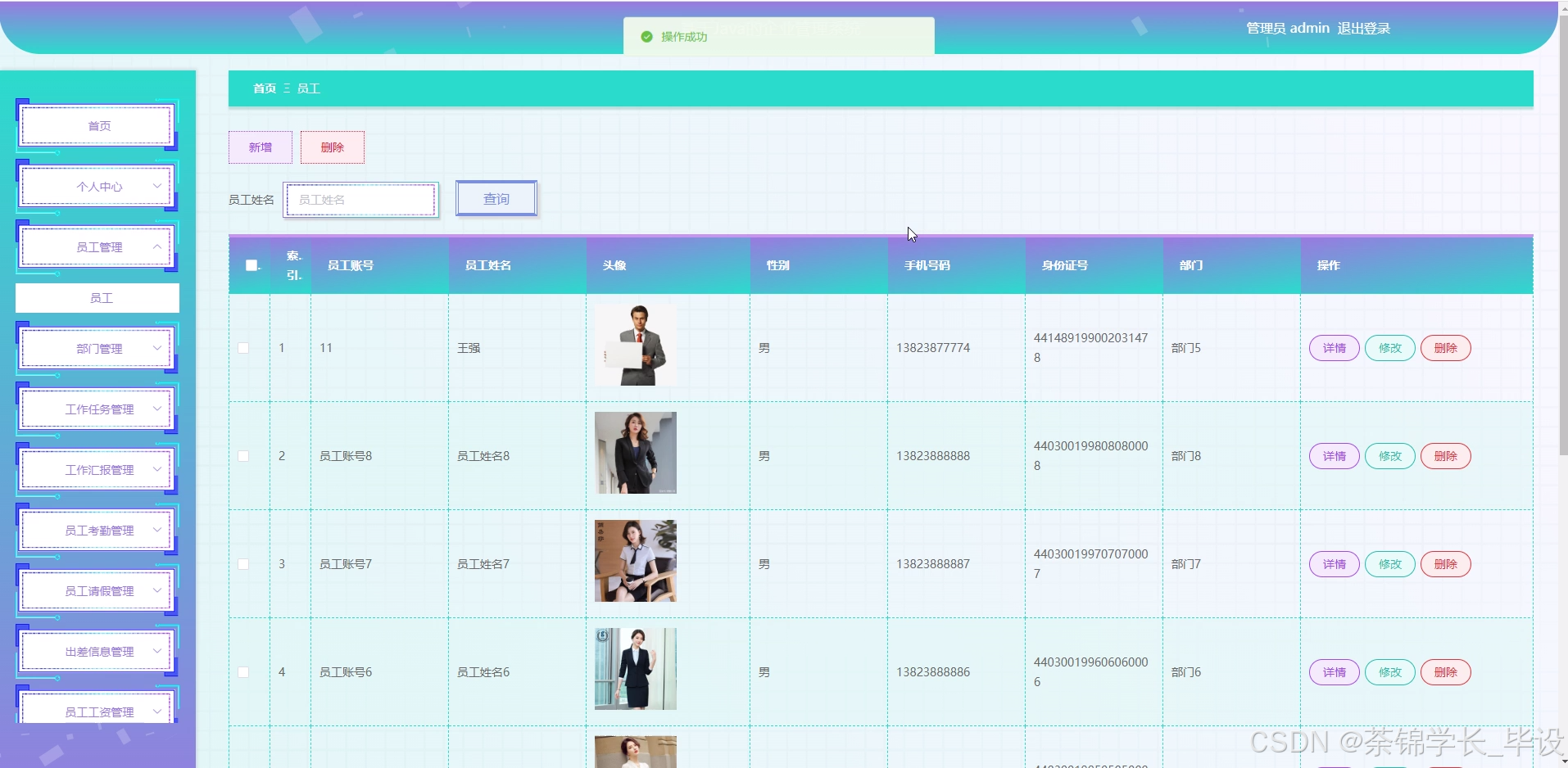Open the 工作汇报管理 sidebar menu
This screenshot has width=1568, height=768.
[97, 470]
